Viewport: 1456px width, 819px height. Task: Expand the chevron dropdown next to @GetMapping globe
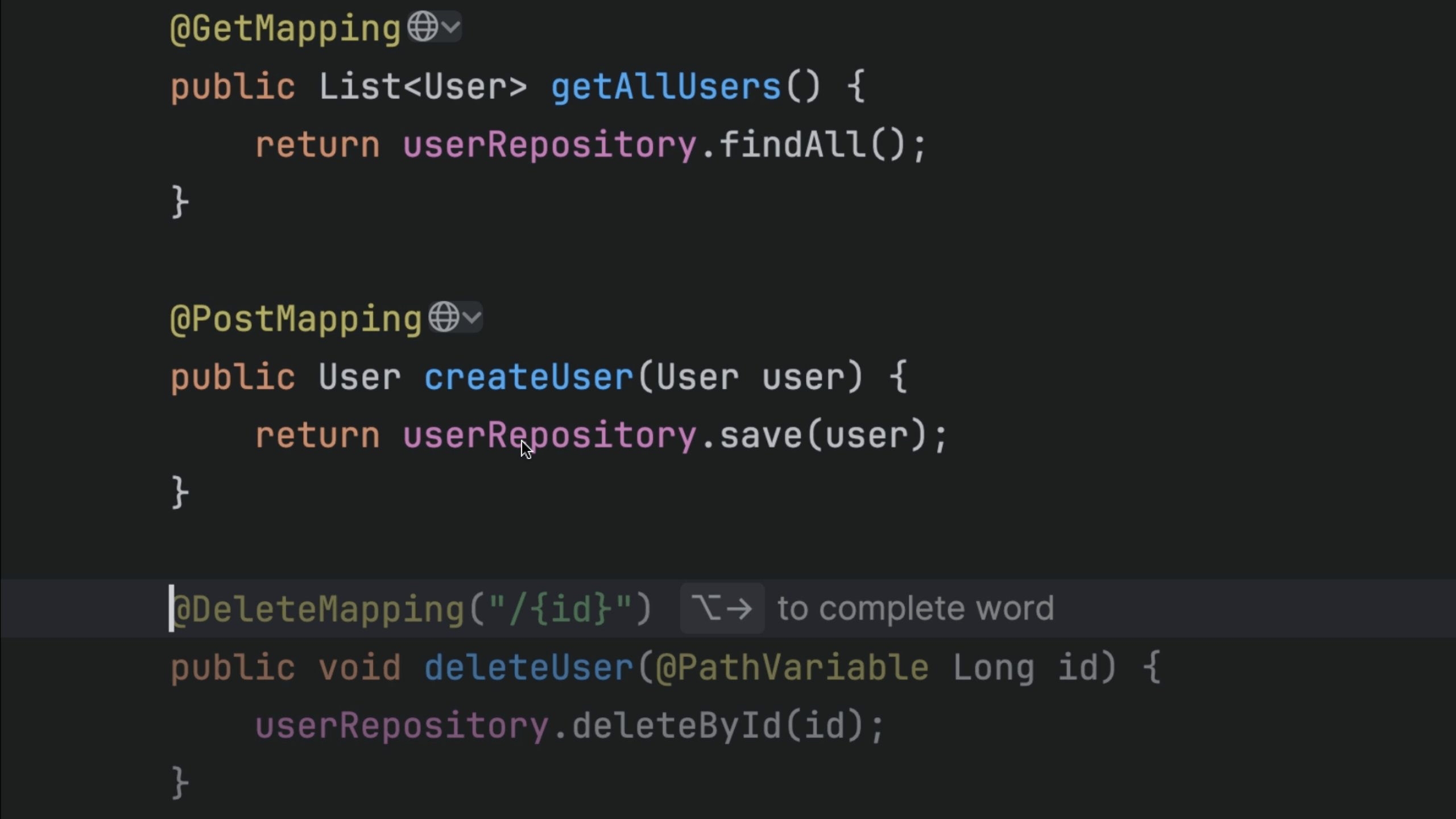pos(451,27)
